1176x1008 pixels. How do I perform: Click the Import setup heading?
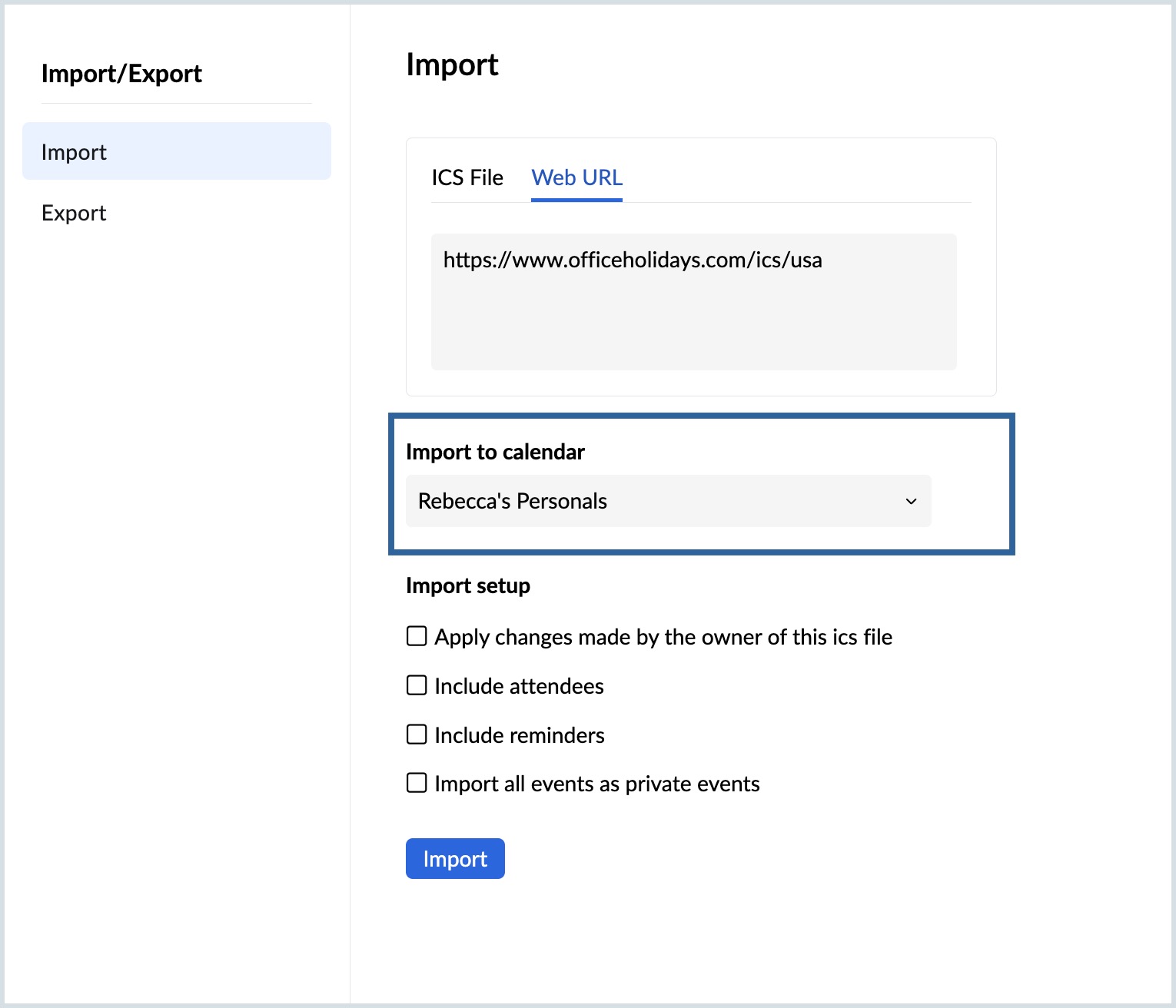tap(468, 585)
